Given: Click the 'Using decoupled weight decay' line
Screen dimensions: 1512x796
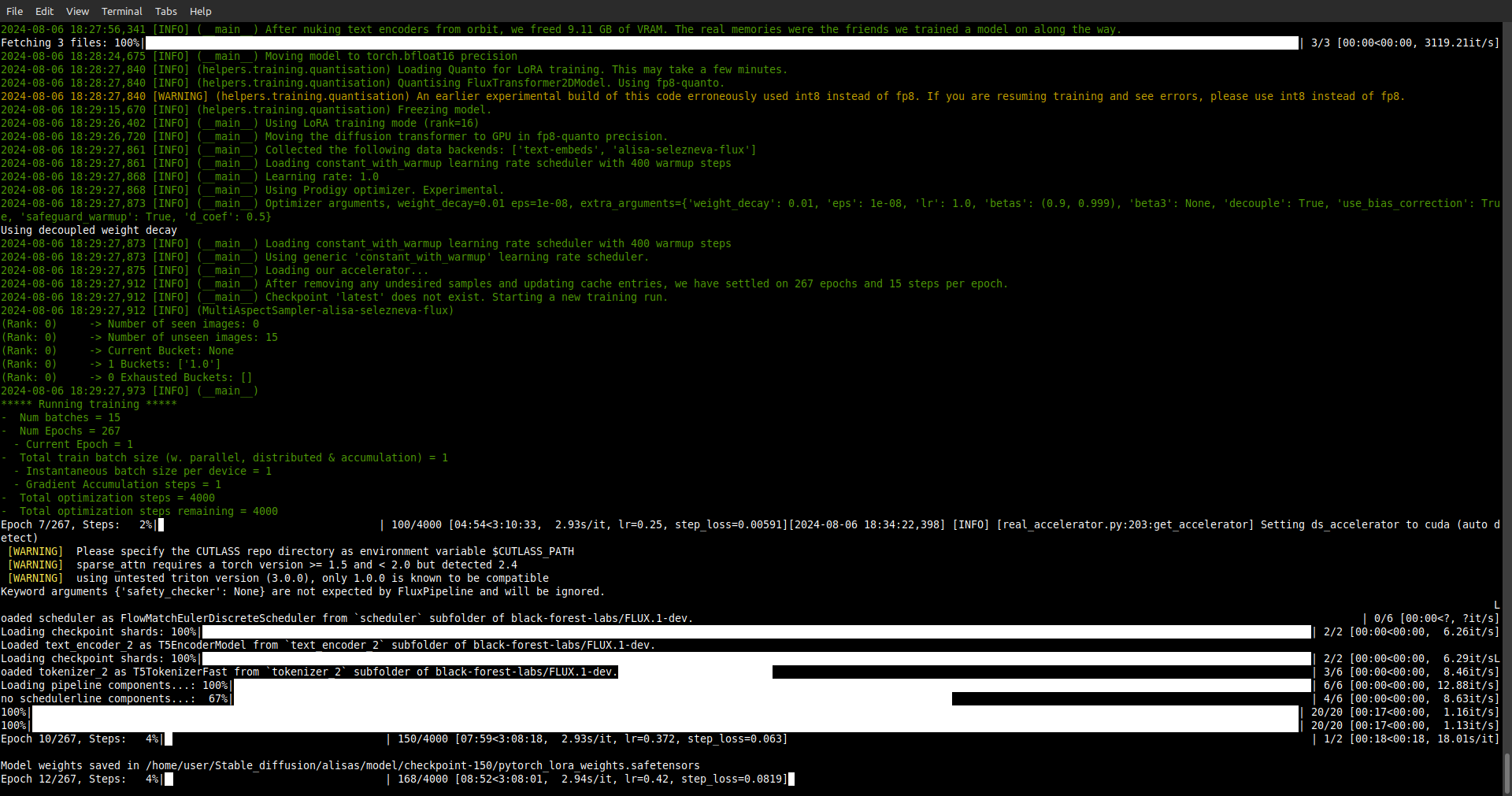Looking at the screenshot, I should [x=89, y=230].
